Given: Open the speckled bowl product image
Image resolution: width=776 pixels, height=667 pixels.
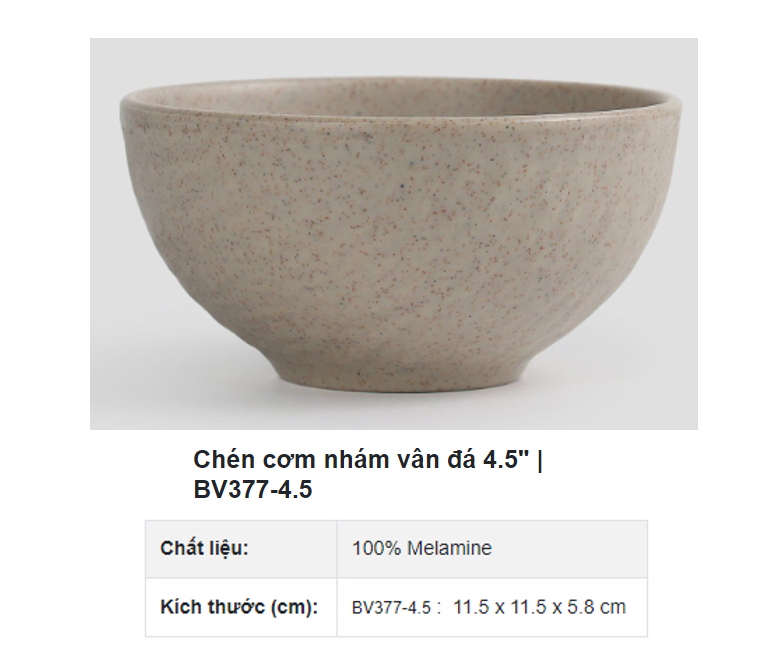Looking at the screenshot, I should [393, 234].
